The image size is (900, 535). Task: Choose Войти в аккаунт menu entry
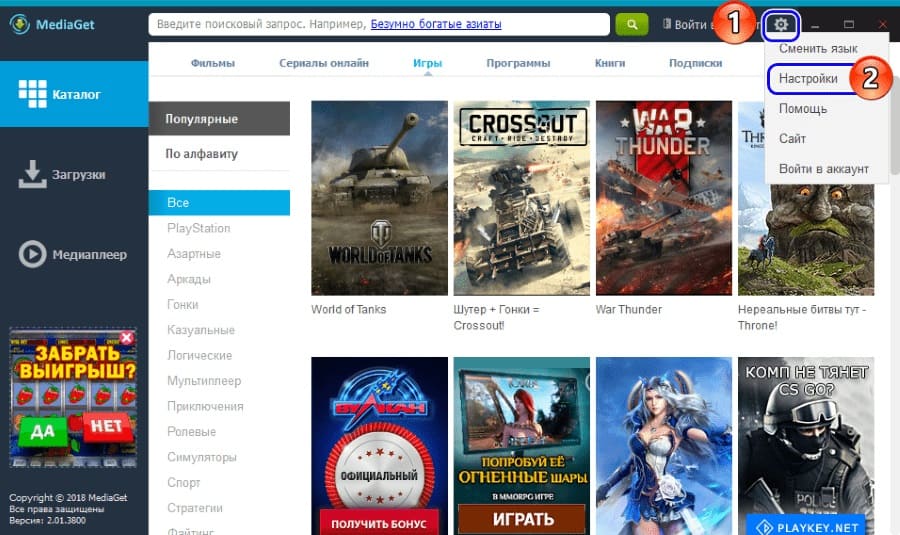click(x=824, y=169)
